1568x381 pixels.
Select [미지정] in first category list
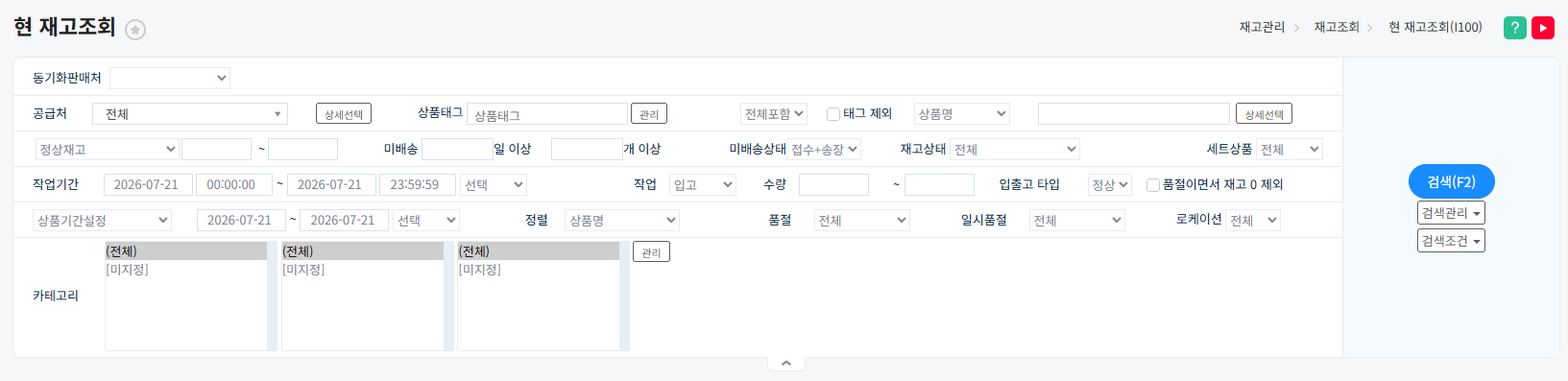(x=185, y=270)
